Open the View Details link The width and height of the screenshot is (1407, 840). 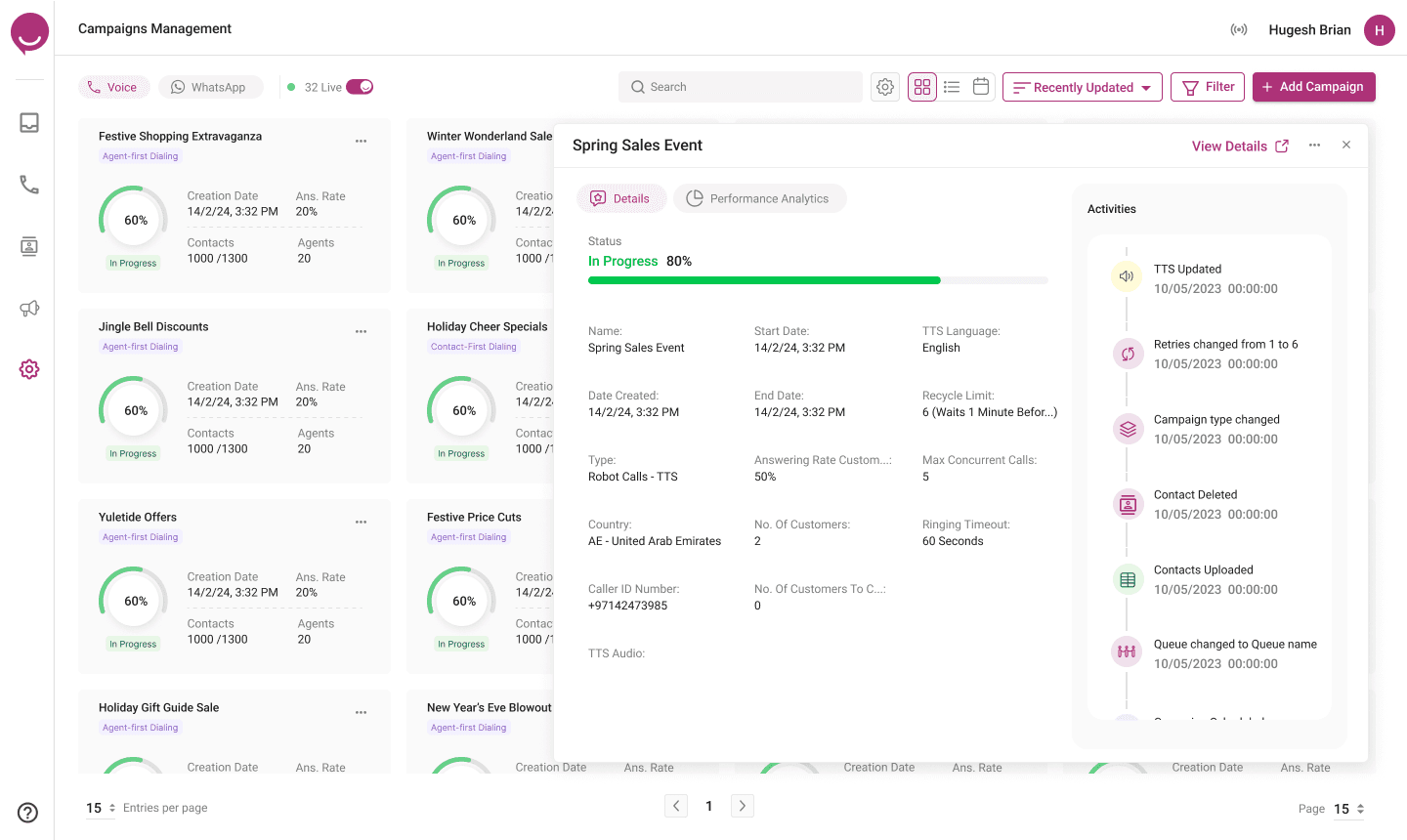[x=1240, y=146]
